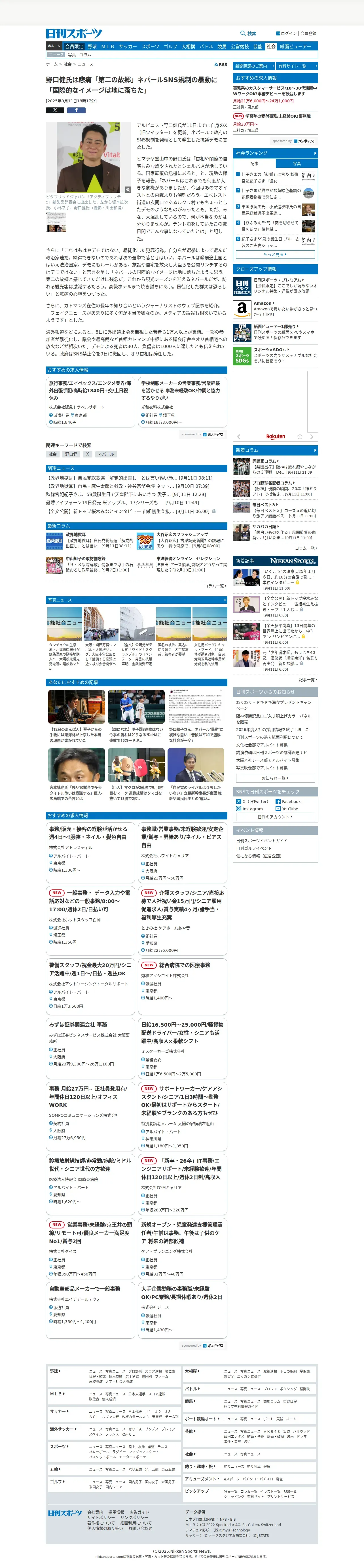Select the 写真 sub-navigation item
Image resolution: width=364 pixels, height=1568 pixels.
tap(72, 55)
